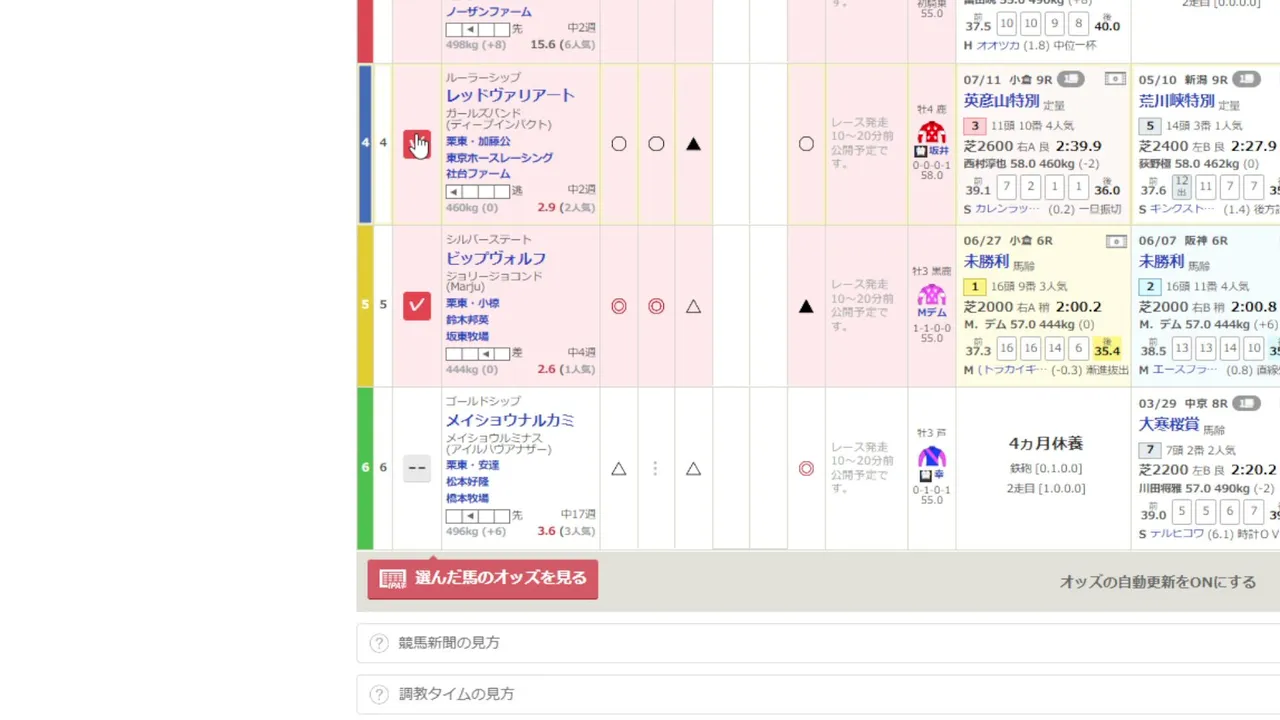Image resolution: width=1280 pixels, height=720 pixels.
Task: Open horse page メイショウナルカミ
Action: pyautogui.click(x=510, y=420)
